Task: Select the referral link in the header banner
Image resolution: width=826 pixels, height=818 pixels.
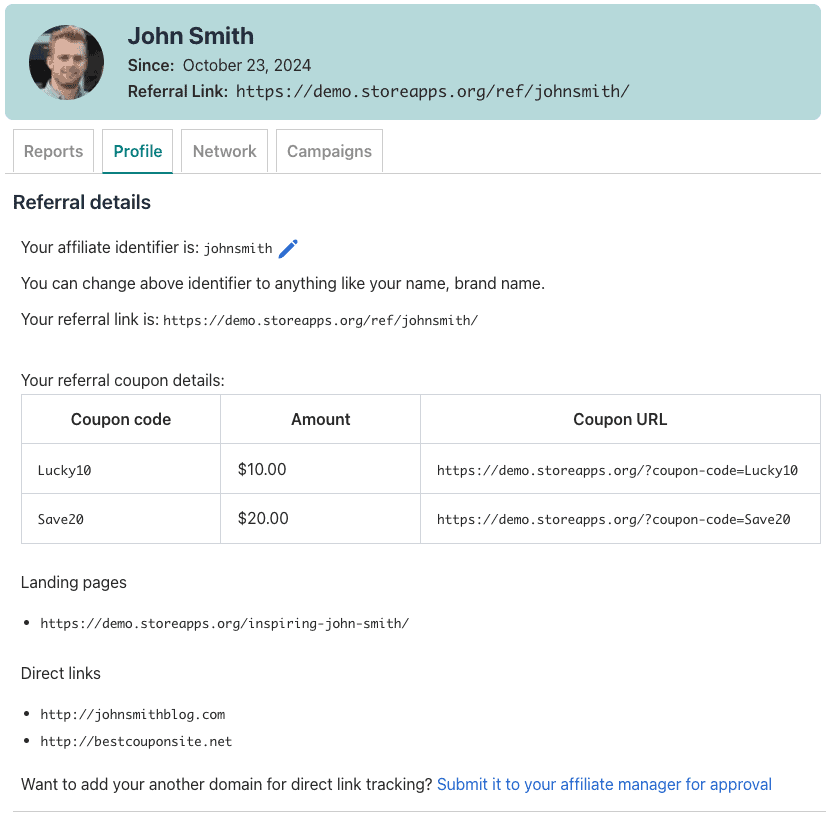Action: coord(432,90)
